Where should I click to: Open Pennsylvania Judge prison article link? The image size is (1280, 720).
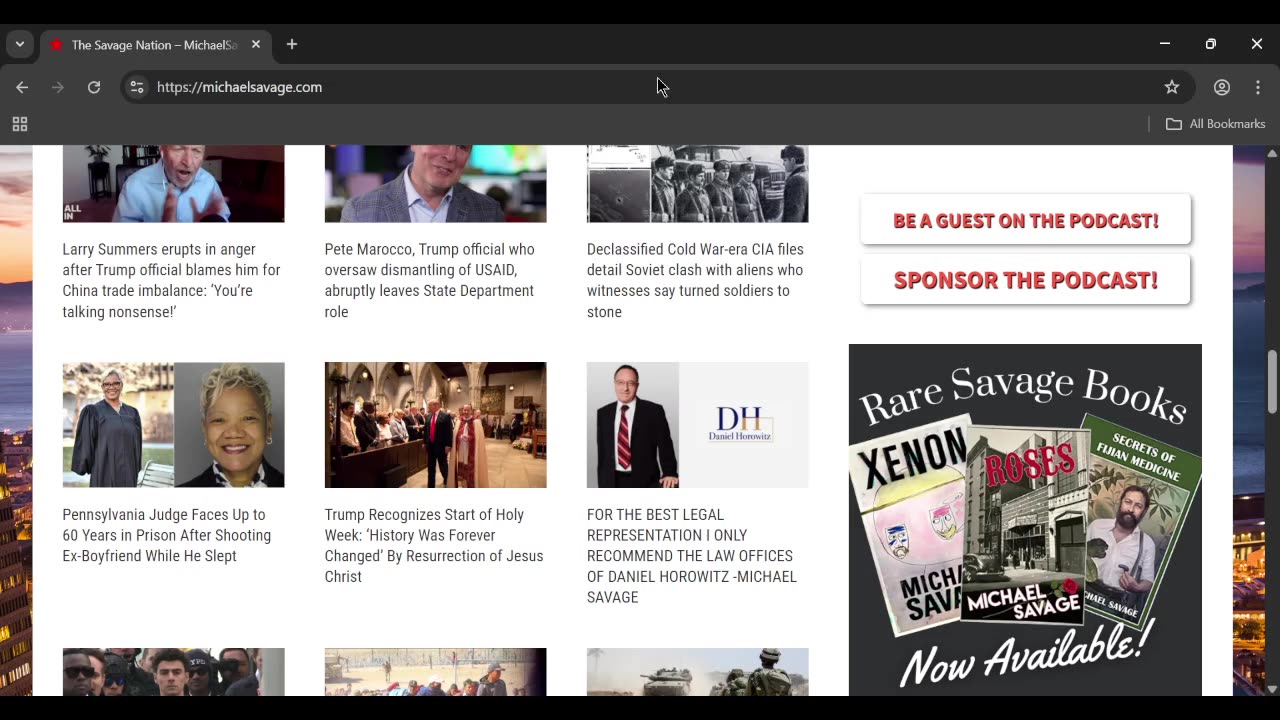[167, 535]
